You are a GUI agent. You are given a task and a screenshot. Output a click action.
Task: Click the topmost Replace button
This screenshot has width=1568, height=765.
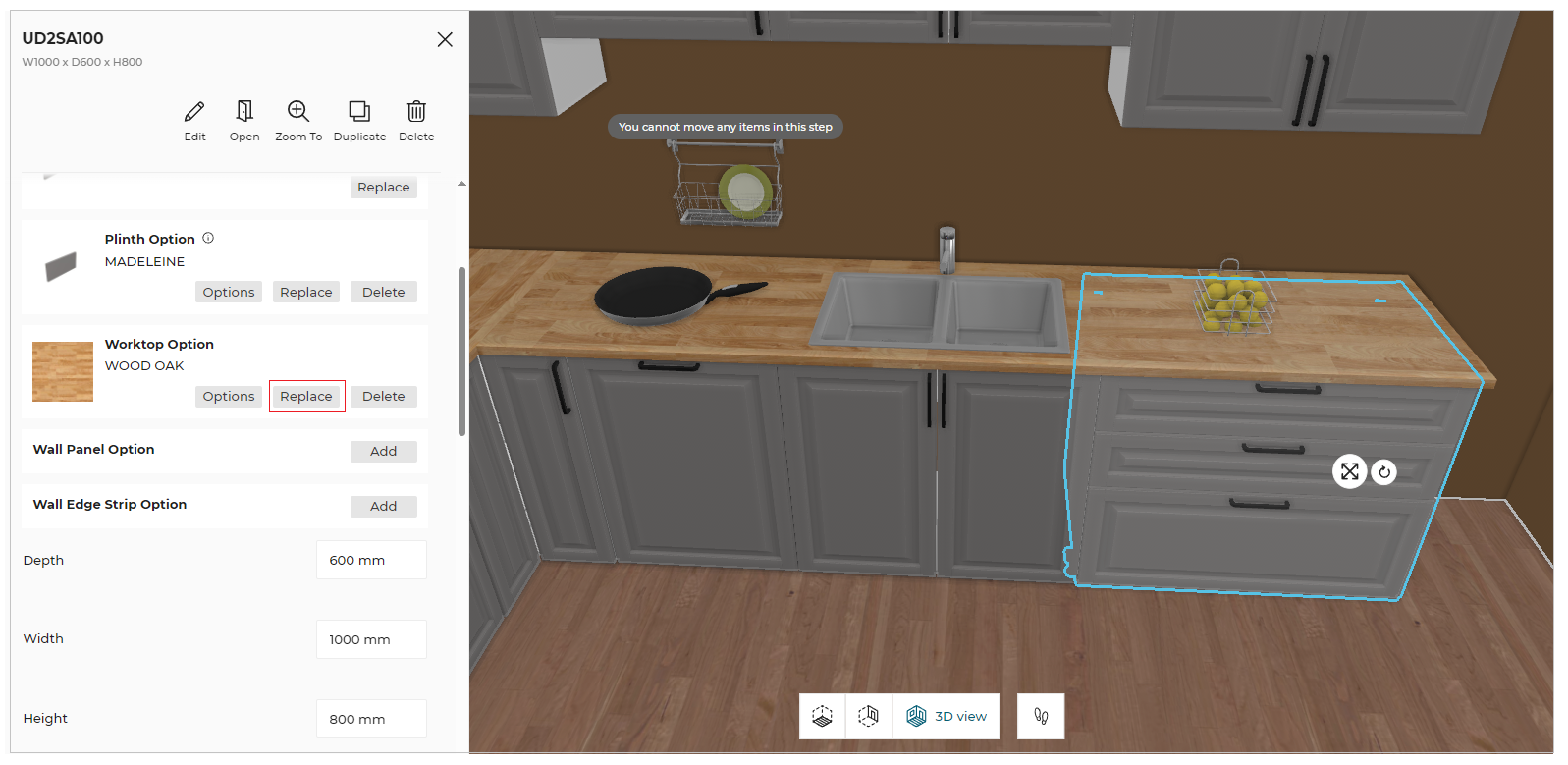[384, 187]
